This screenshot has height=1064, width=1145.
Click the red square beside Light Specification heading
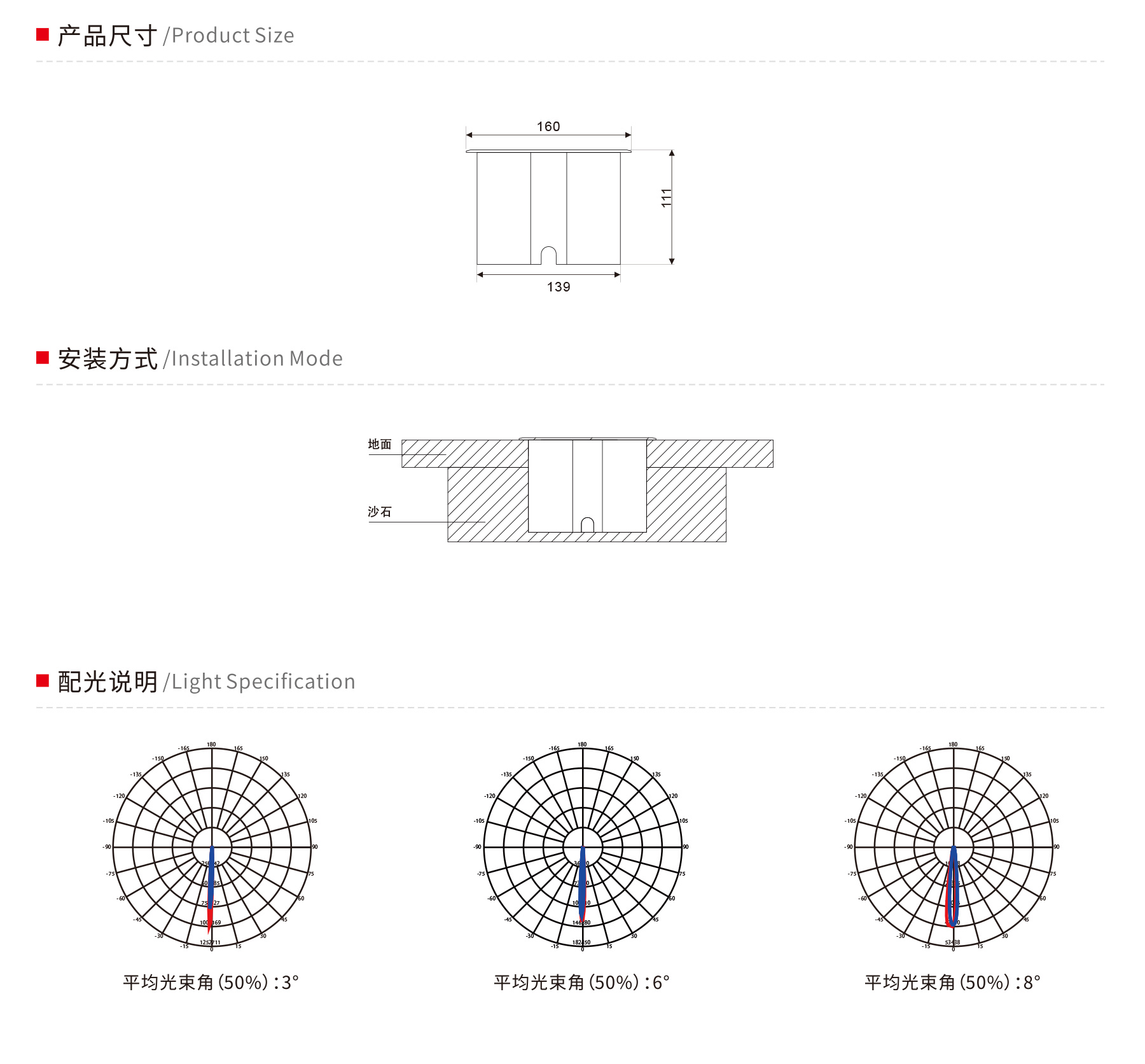[x=43, y=681]
